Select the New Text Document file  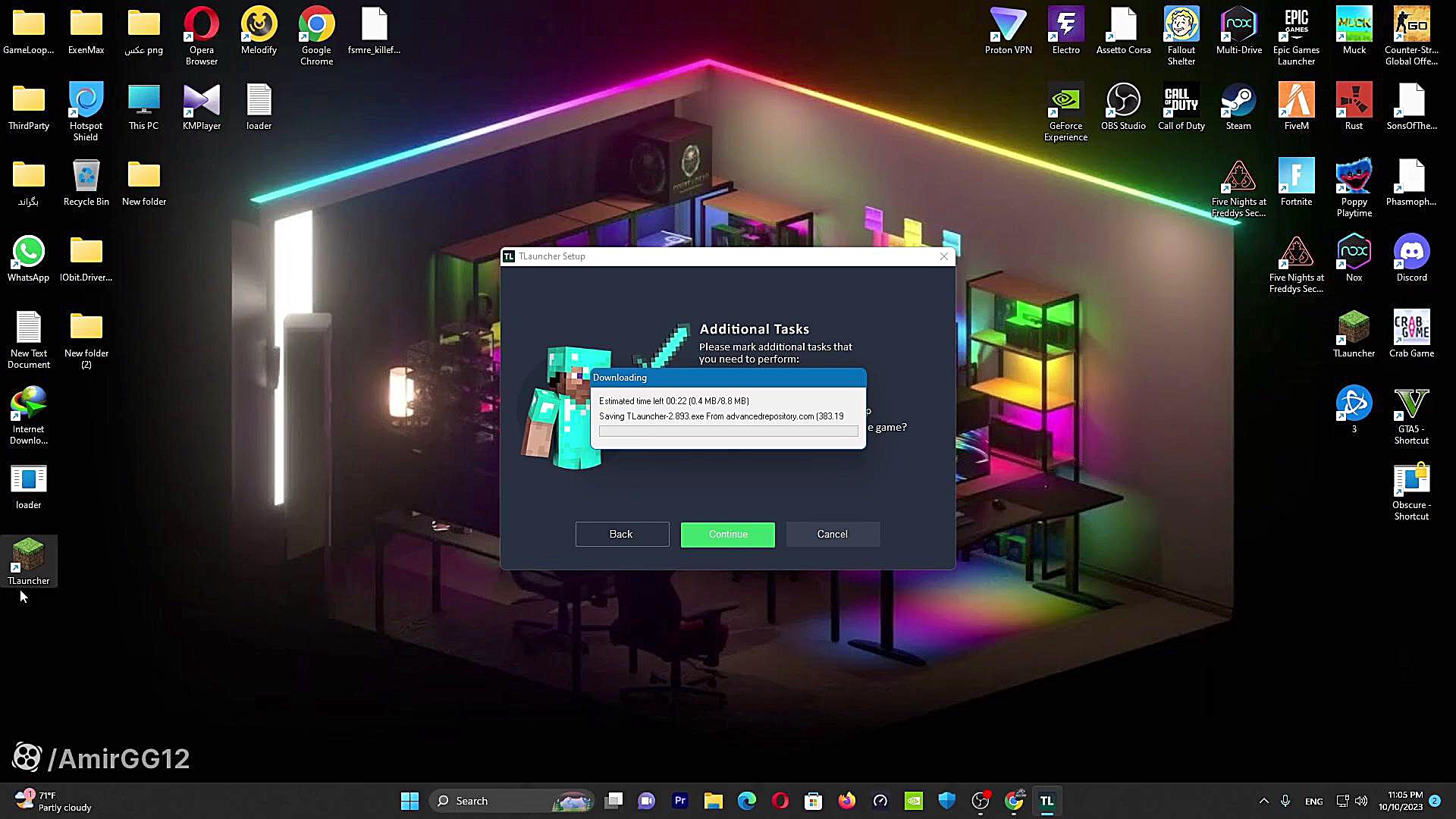[28, 339]
